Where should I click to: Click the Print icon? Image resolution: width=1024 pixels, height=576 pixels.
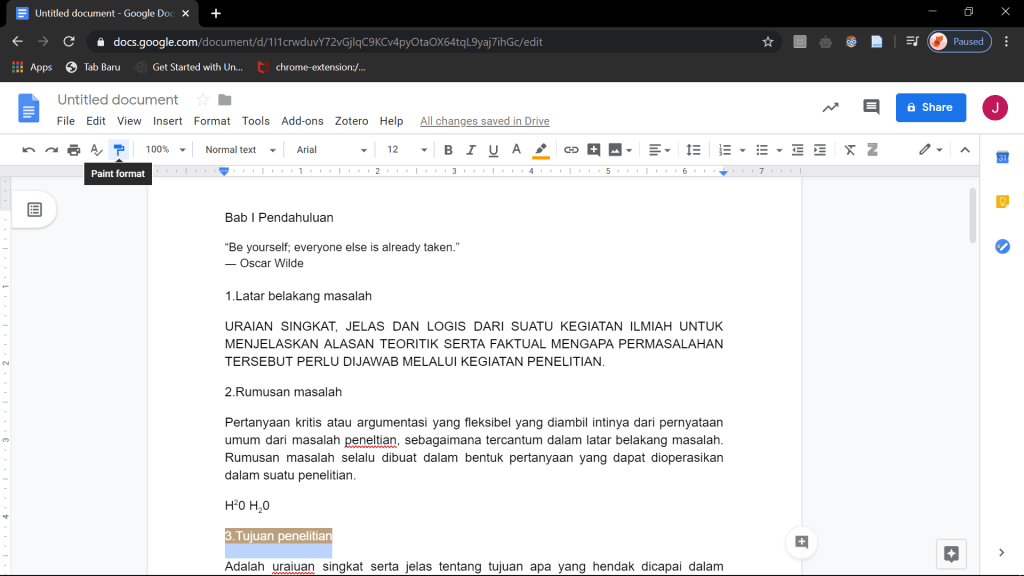coord(73,150)
